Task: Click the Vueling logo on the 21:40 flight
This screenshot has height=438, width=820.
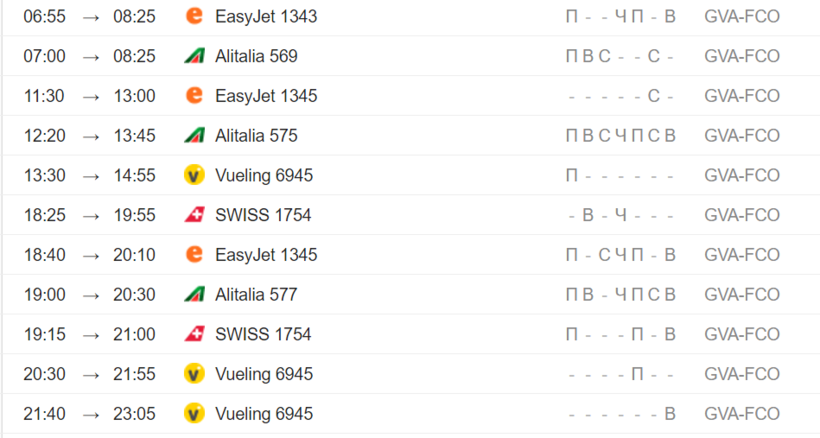Action: coord(195,414)
